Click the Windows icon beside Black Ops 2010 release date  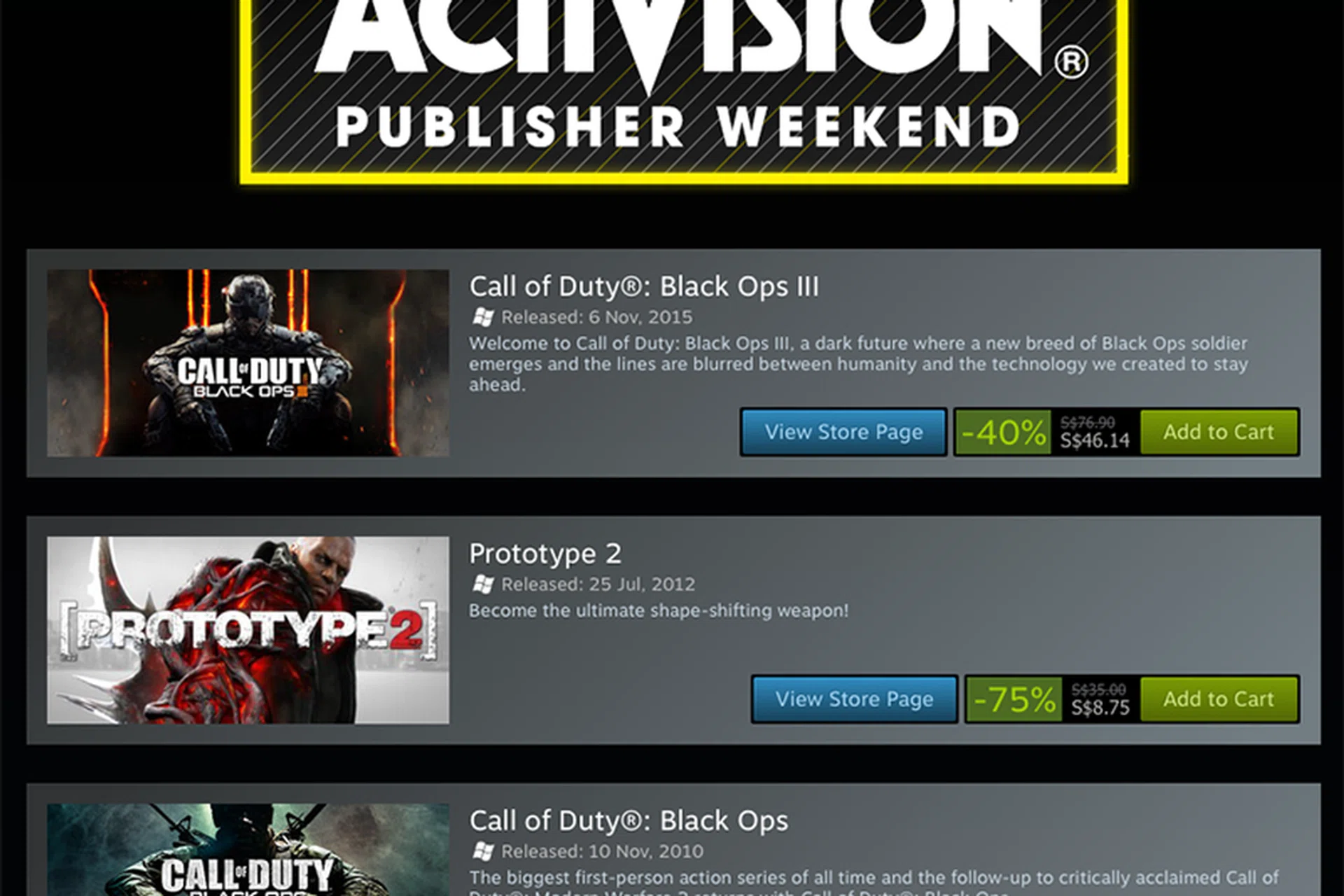483,851
